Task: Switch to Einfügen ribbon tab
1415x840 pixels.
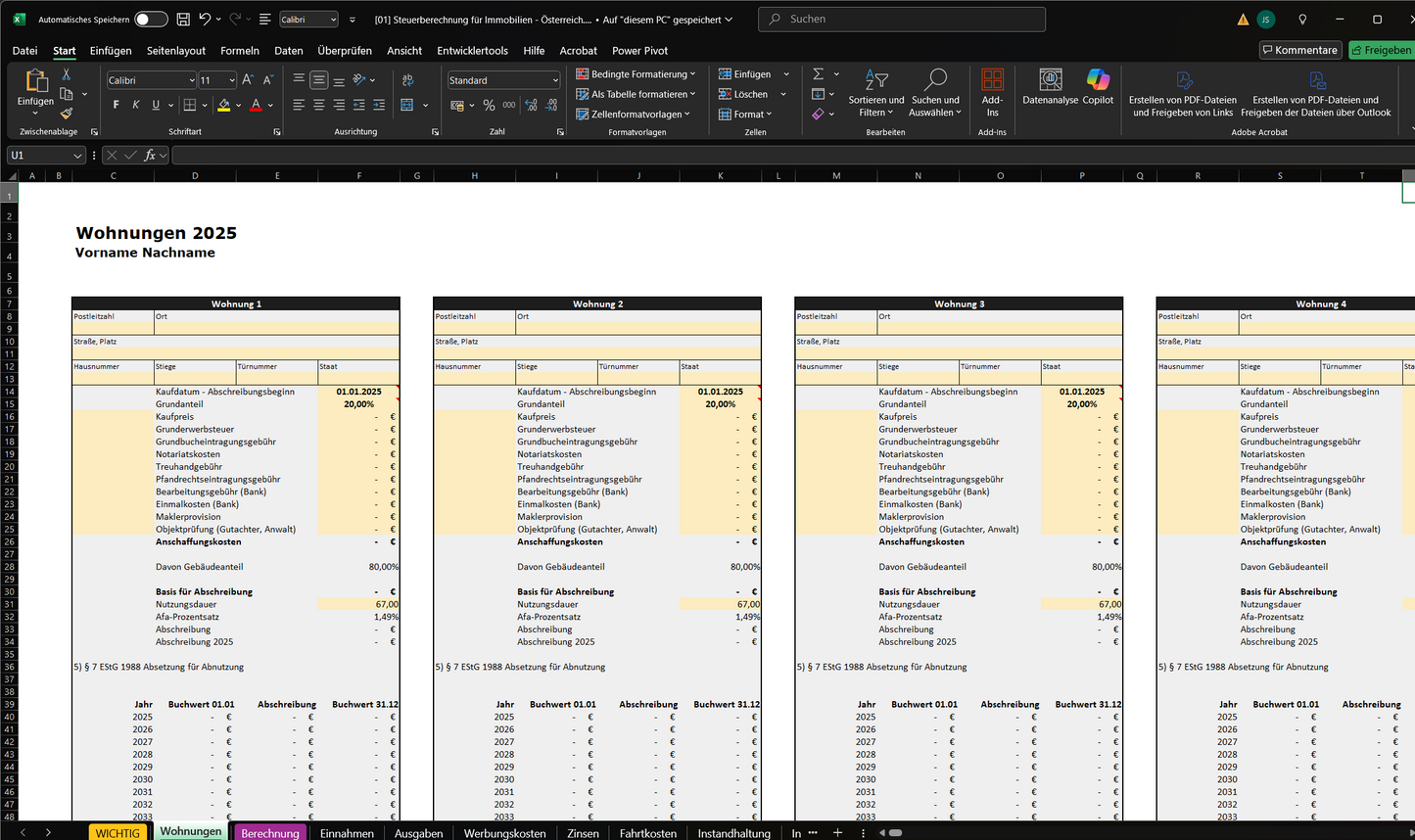Action: pos(111,51)
